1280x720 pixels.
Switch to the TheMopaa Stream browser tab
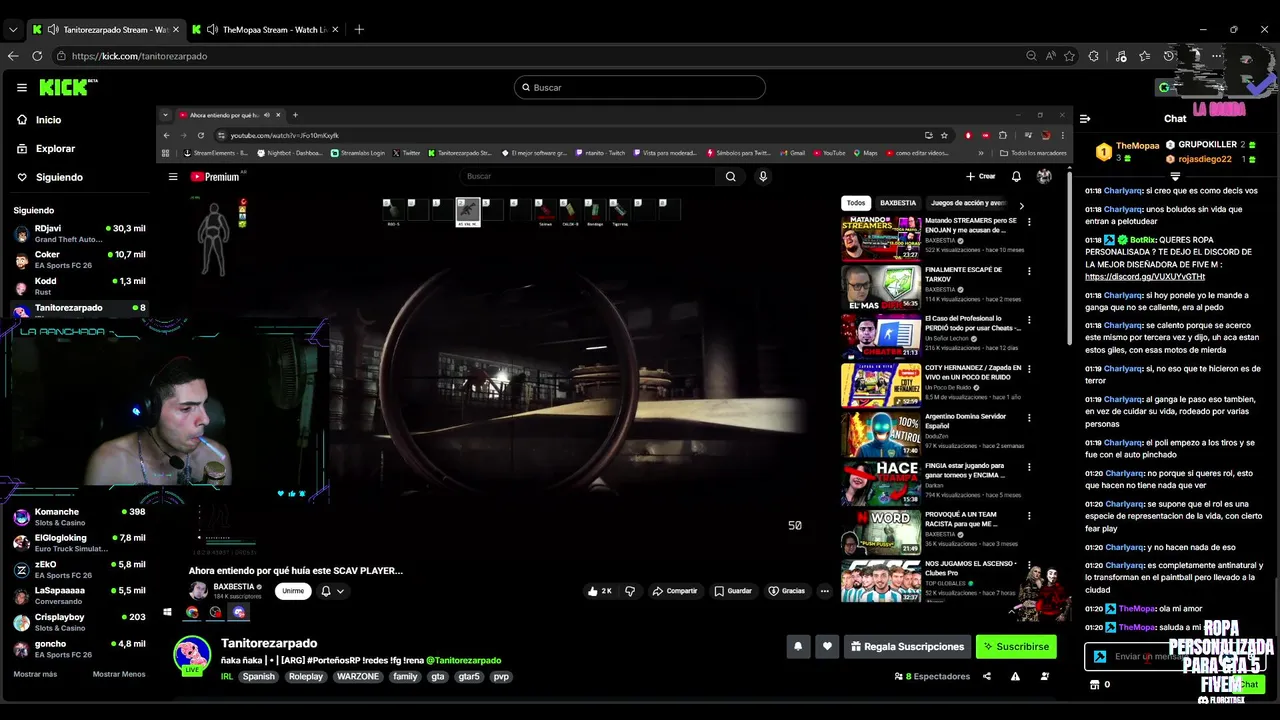coord(265,29)
